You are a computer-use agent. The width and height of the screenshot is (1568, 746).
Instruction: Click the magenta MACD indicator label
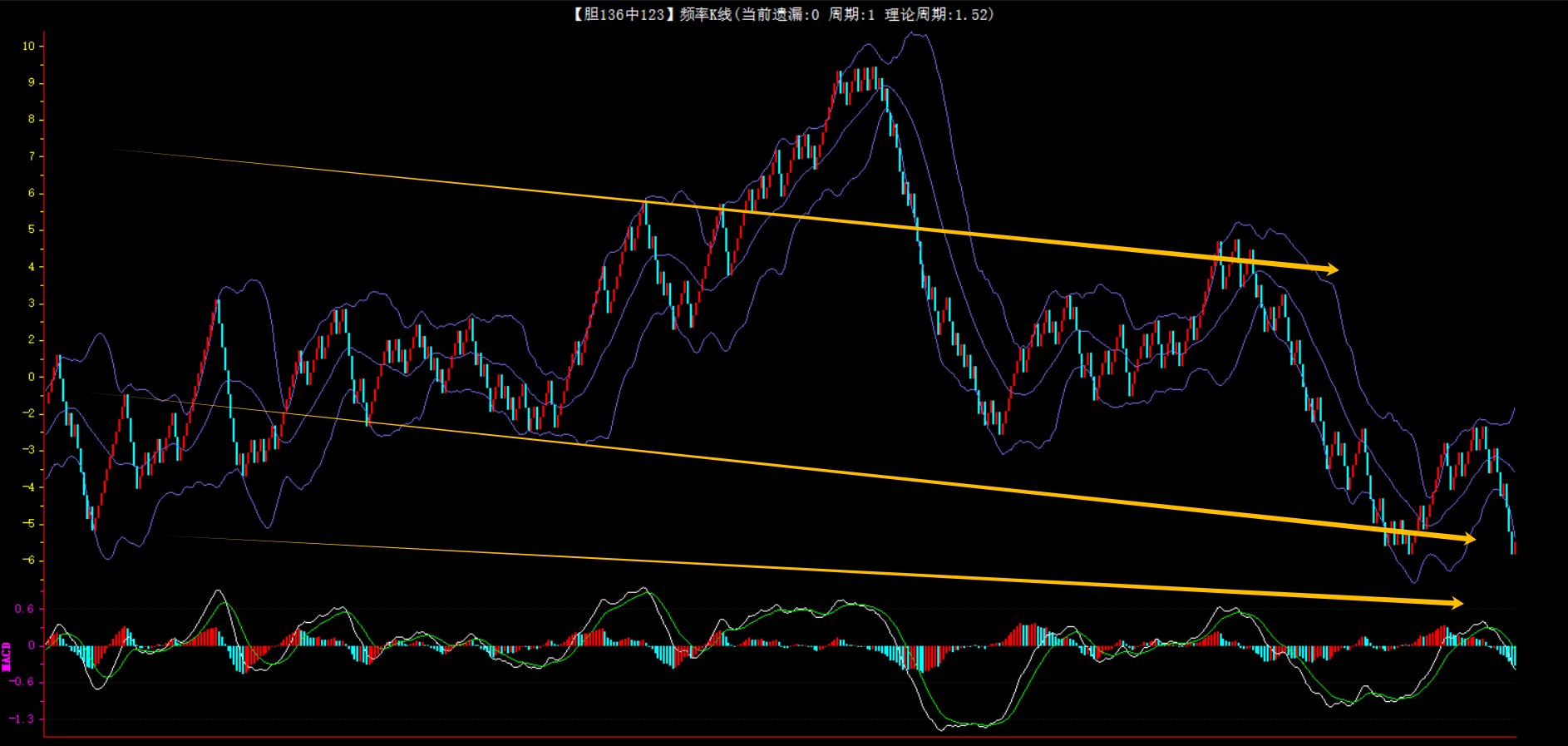pos(7,656)
